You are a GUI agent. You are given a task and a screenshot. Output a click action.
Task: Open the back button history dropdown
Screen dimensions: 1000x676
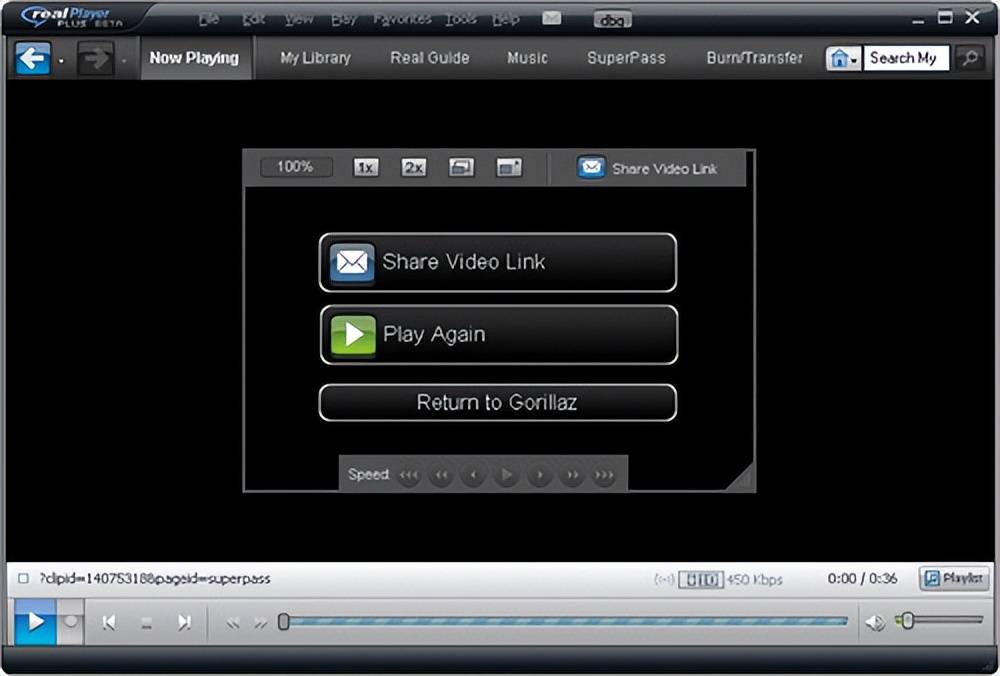tap(61, 61)
